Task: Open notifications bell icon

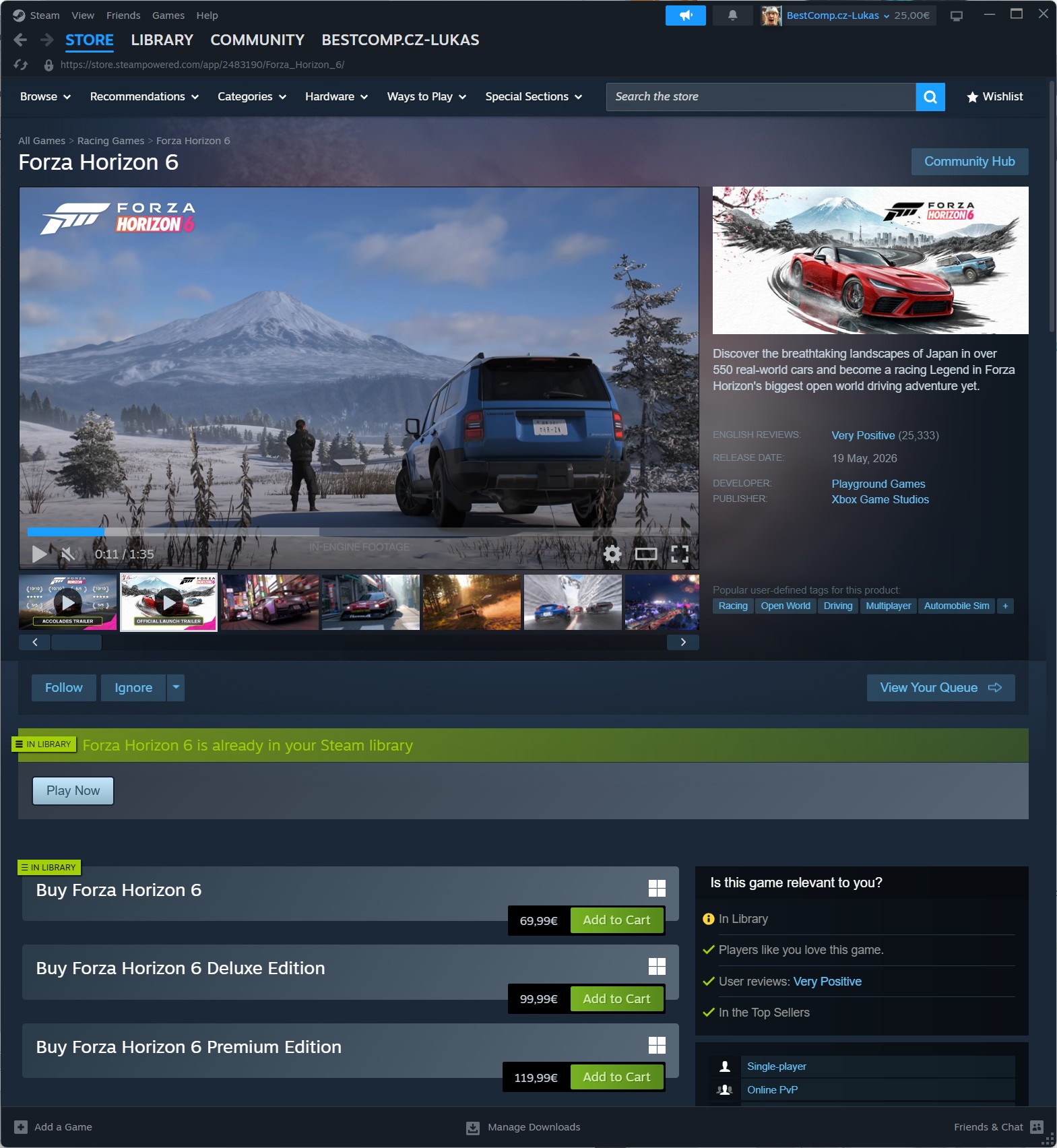Action: click(x=732, y=15)
